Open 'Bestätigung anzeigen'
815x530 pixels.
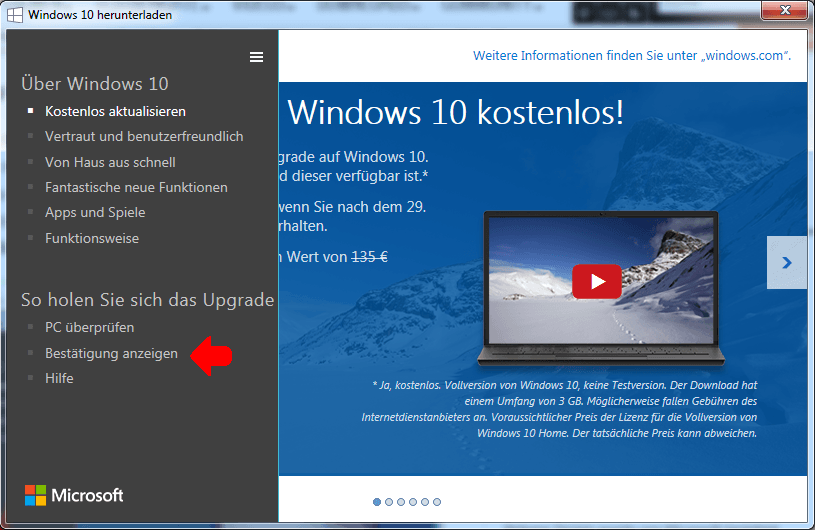click(x=111, y=353)
